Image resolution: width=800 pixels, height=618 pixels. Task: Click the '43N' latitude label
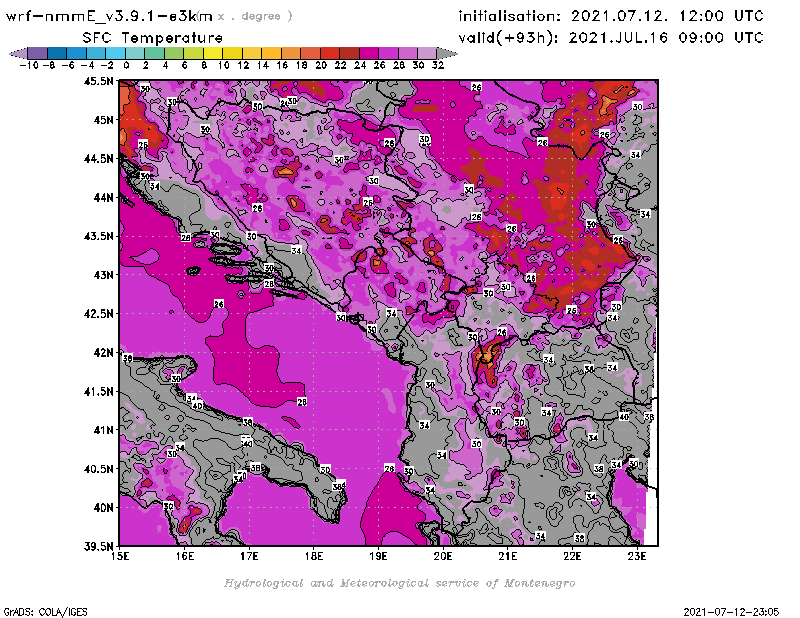[103, 275]
